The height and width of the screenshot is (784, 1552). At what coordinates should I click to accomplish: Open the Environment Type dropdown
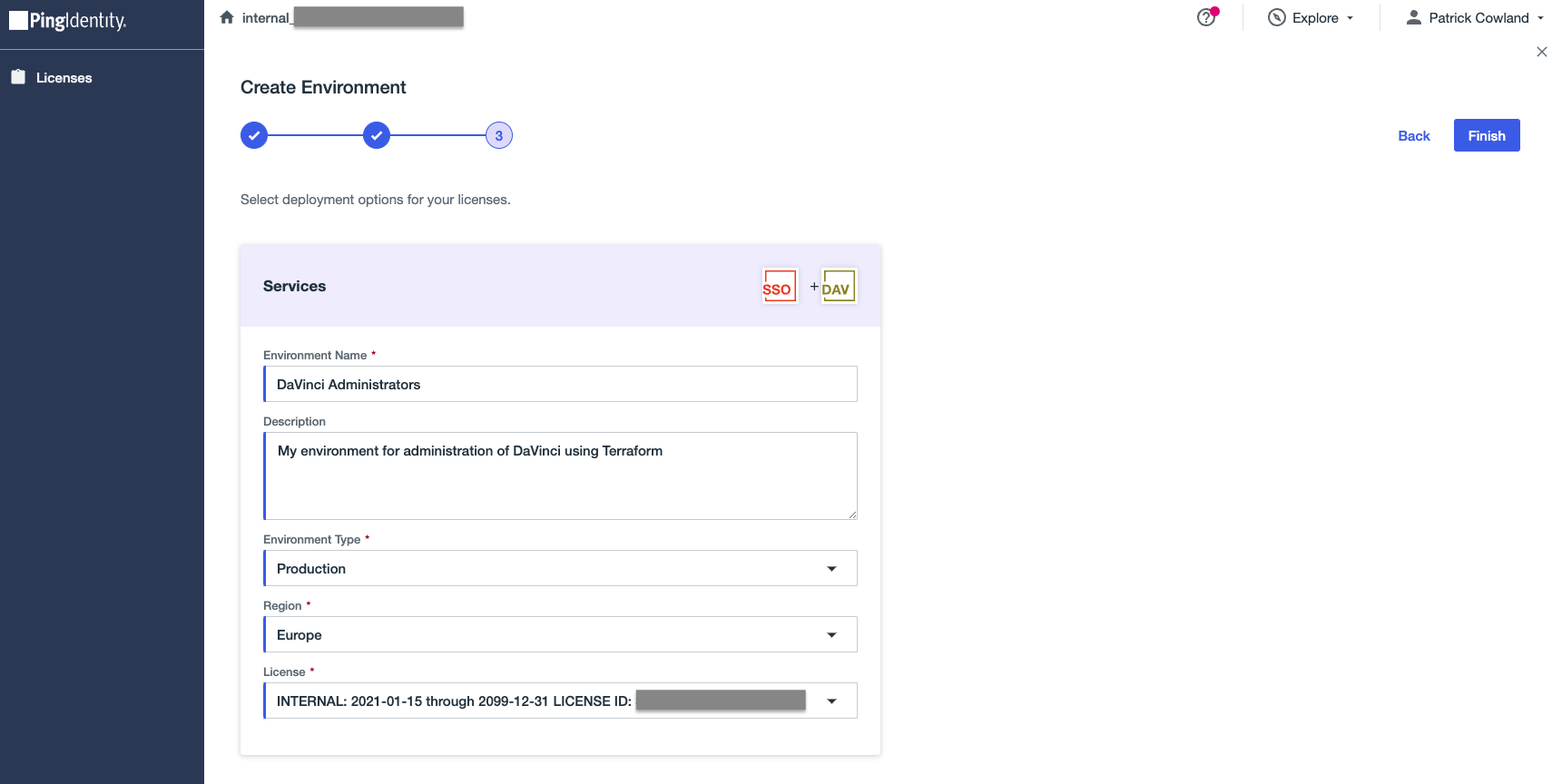coord(560,568)
